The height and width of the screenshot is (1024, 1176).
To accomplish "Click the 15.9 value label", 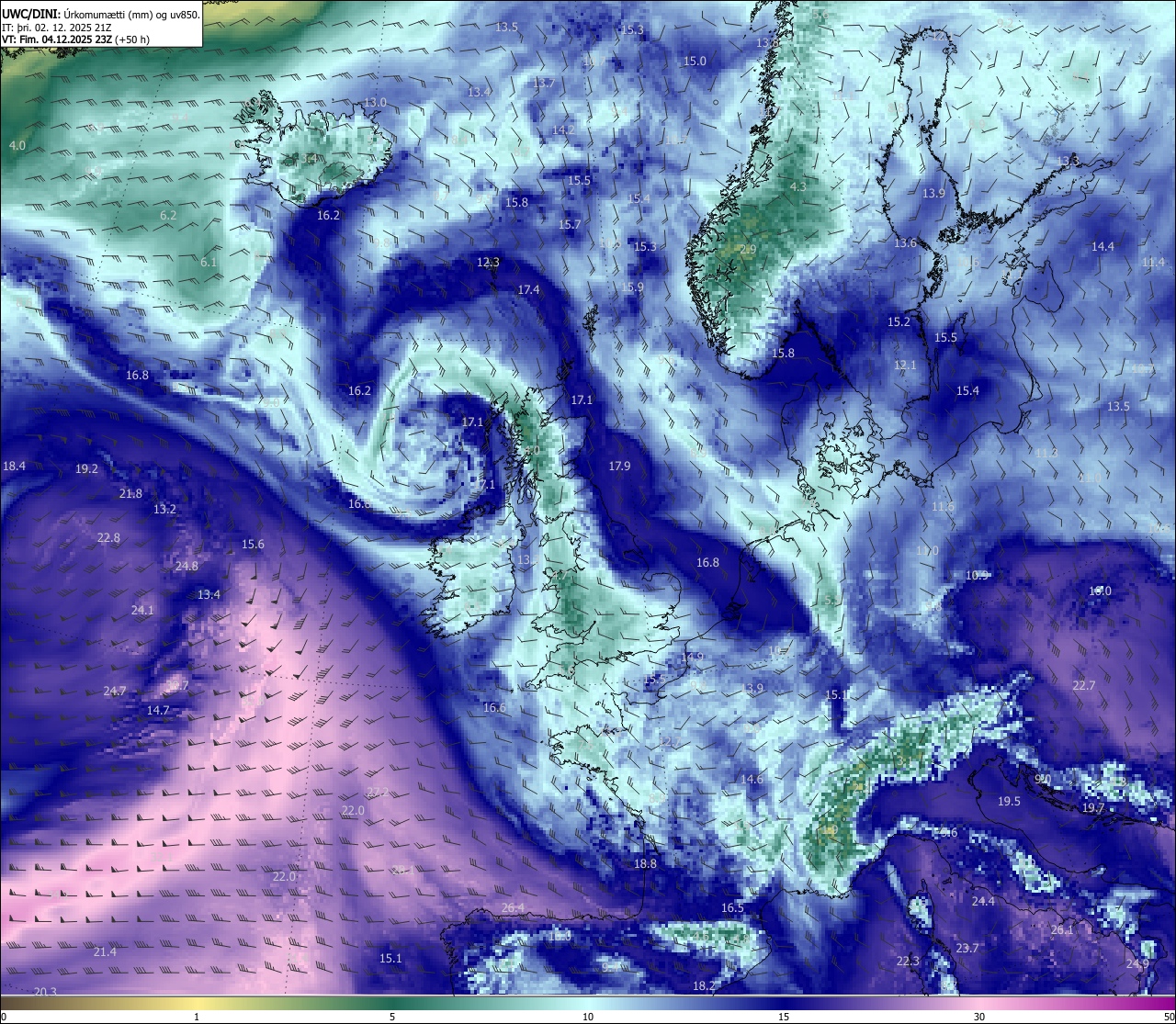I will [x=632, y=288].
